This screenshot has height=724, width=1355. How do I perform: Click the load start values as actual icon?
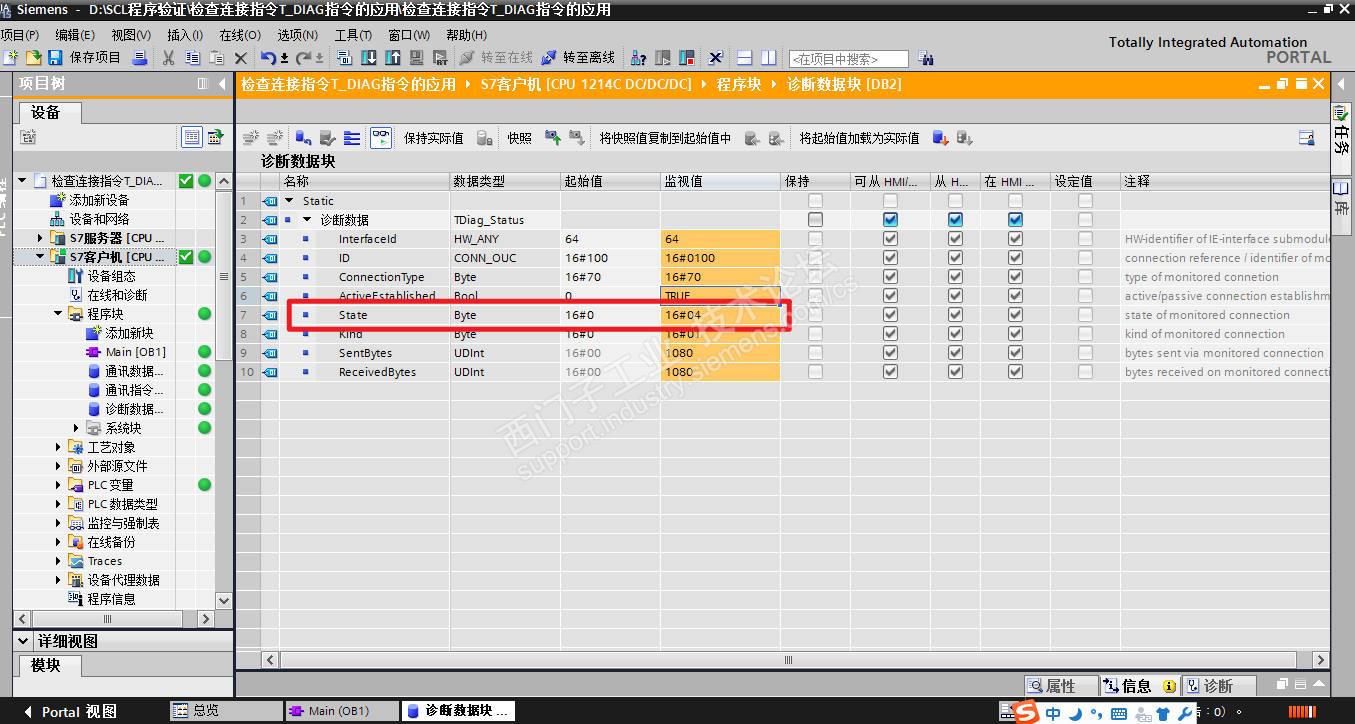point(940,138)
